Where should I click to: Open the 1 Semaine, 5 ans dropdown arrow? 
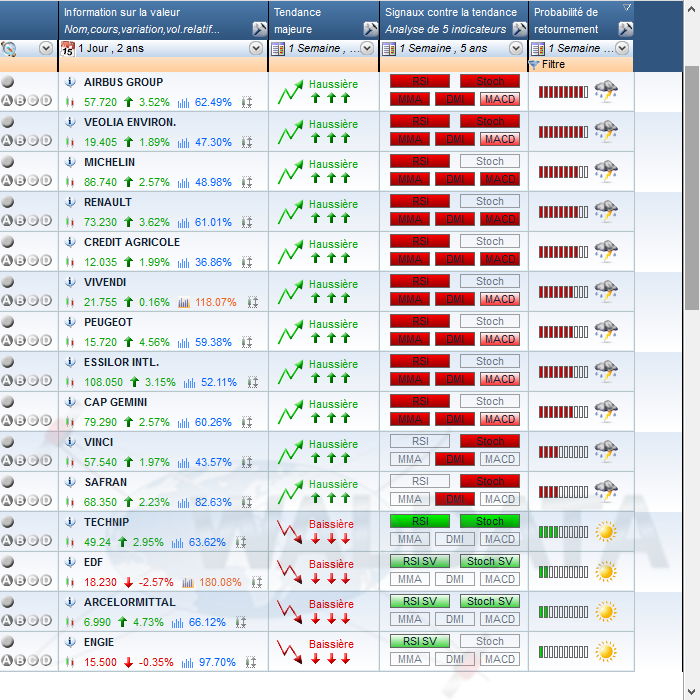516,48
